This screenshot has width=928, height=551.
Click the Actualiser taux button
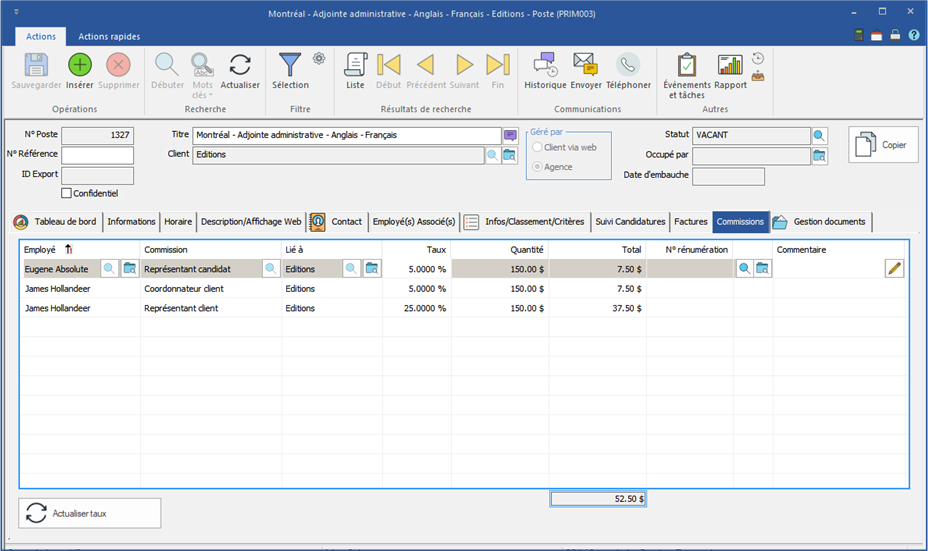point(90,513)
